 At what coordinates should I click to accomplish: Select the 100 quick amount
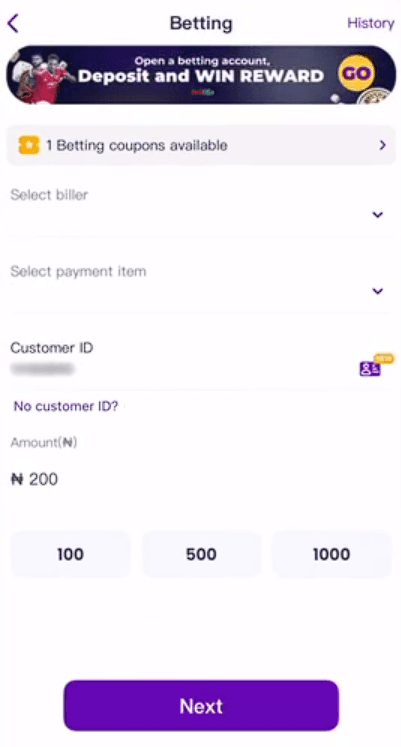pos(70,554)
